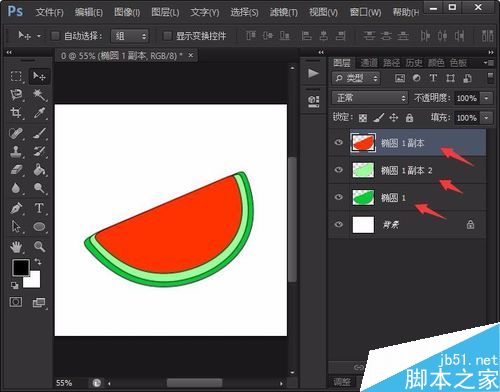The height and width of the screenshot is (392, 500).
Task: Toggle Quick Mask mode
Action: tap(16, 302)
